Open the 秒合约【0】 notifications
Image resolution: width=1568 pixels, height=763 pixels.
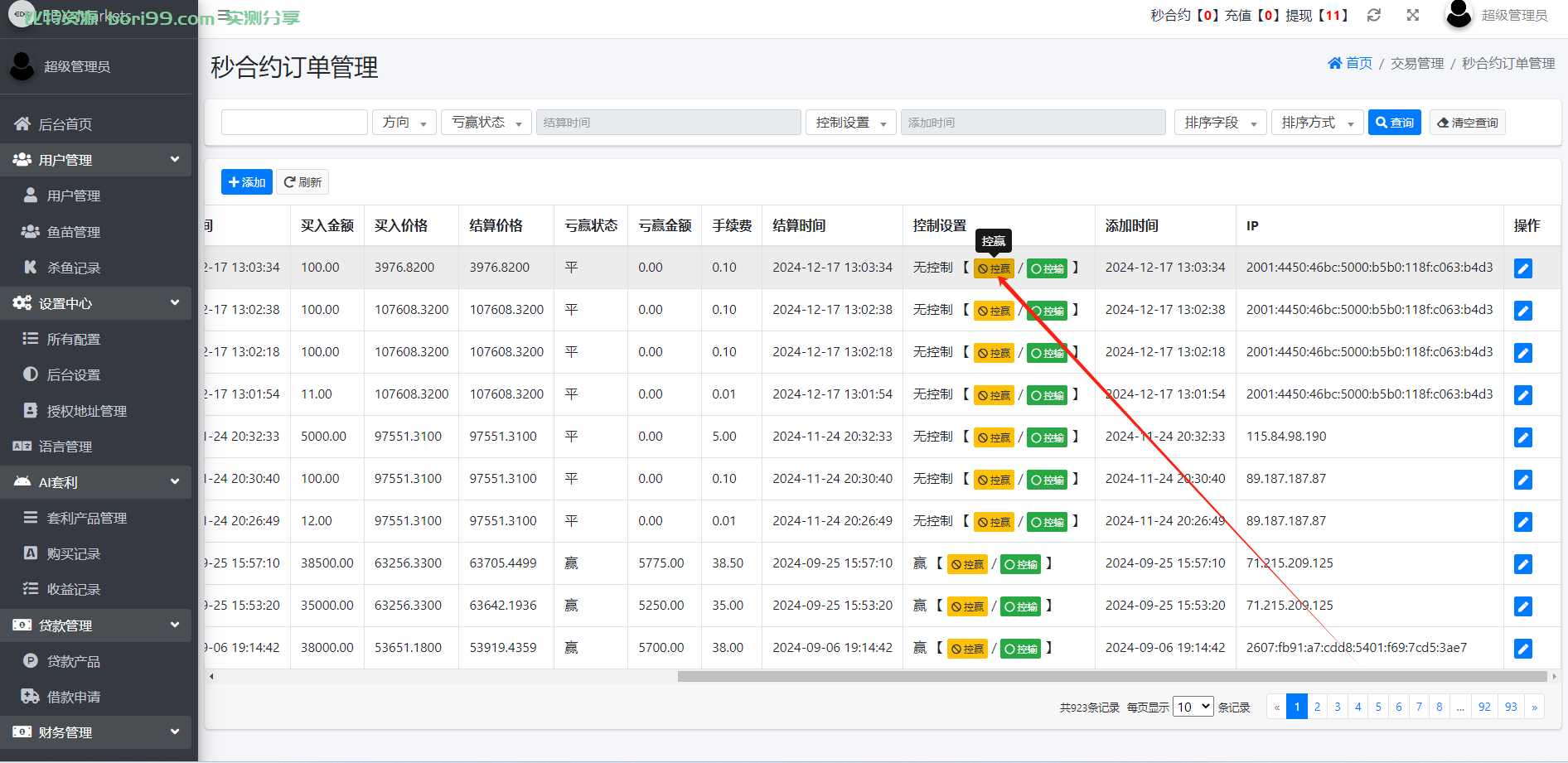pyautogui.click(x=1185, y=16)
